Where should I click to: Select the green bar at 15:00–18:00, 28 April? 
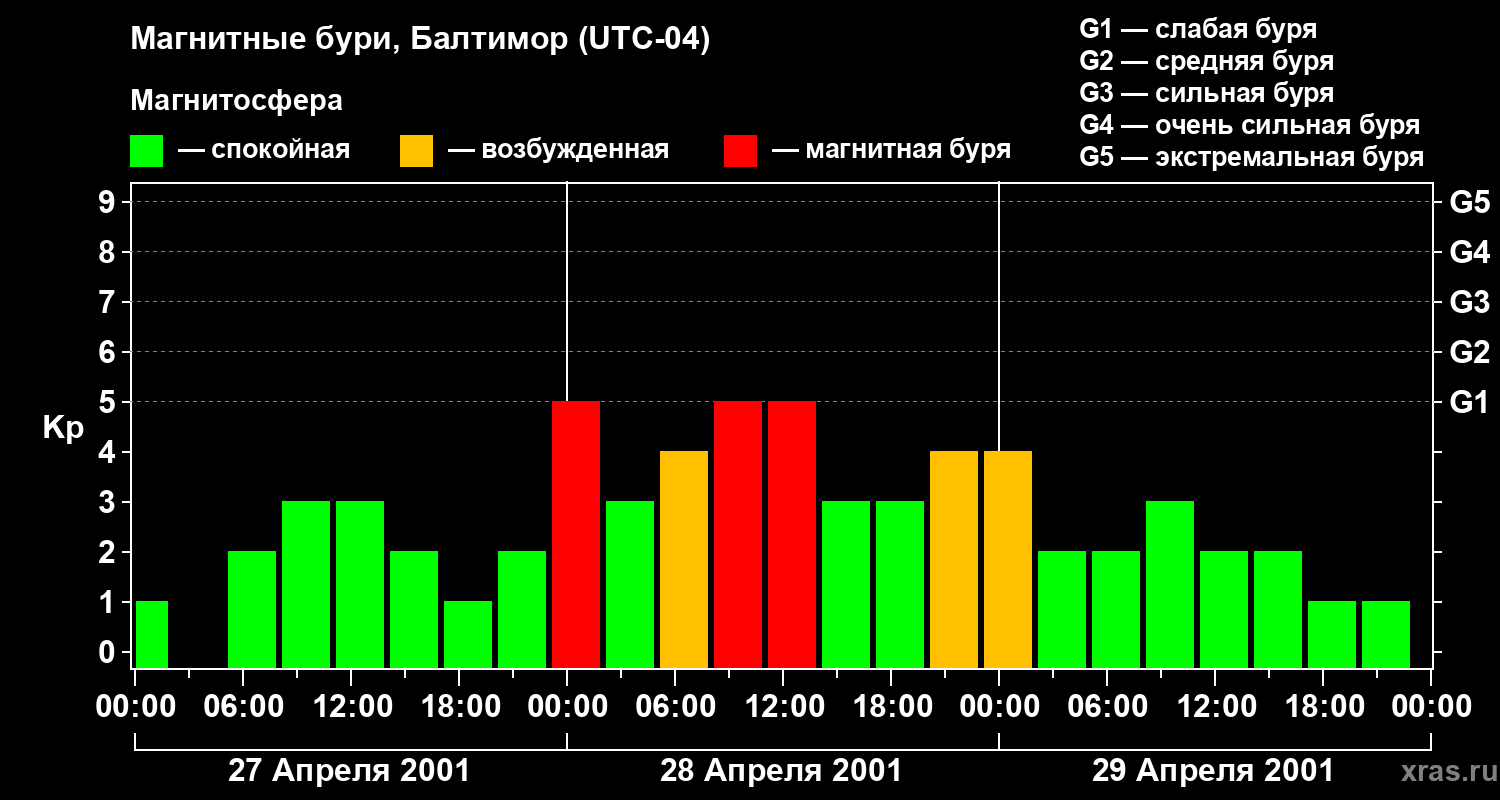846,585
